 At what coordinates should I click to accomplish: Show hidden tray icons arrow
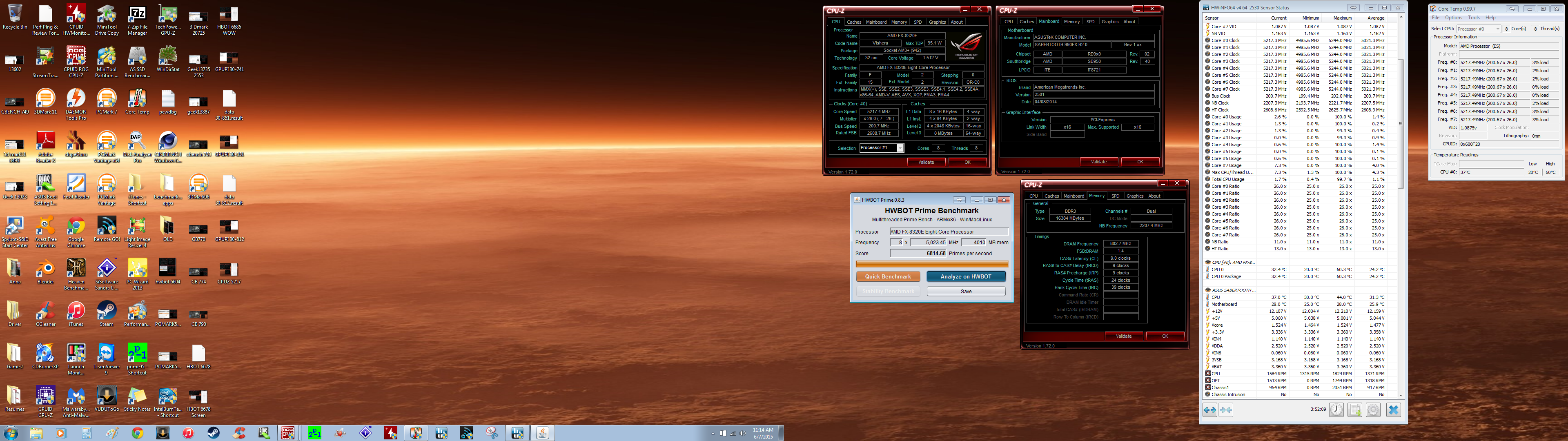[713, 434]
